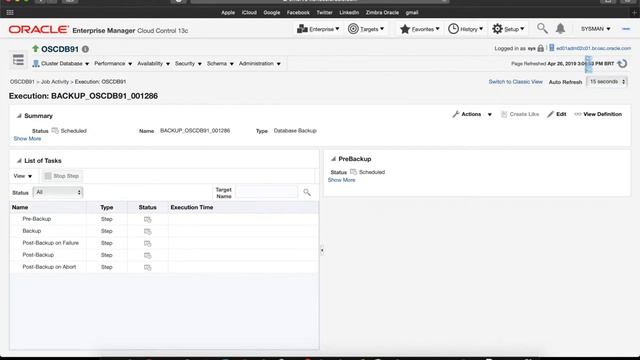Screen dimensions: 640x360
Task: Expand the Availability dropdown
Action: [153, 64]
